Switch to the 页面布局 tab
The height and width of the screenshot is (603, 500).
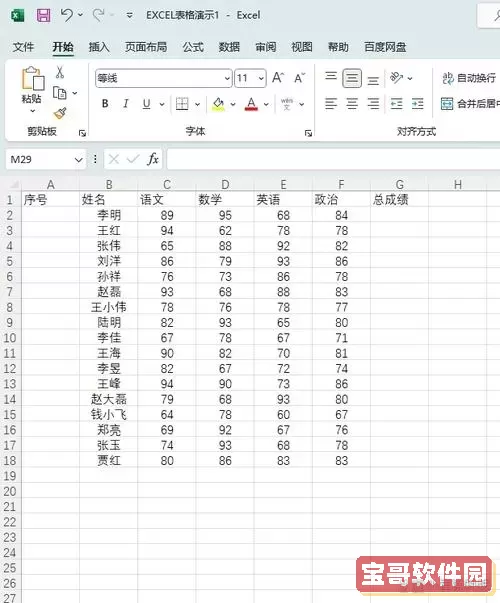[146, 47]
